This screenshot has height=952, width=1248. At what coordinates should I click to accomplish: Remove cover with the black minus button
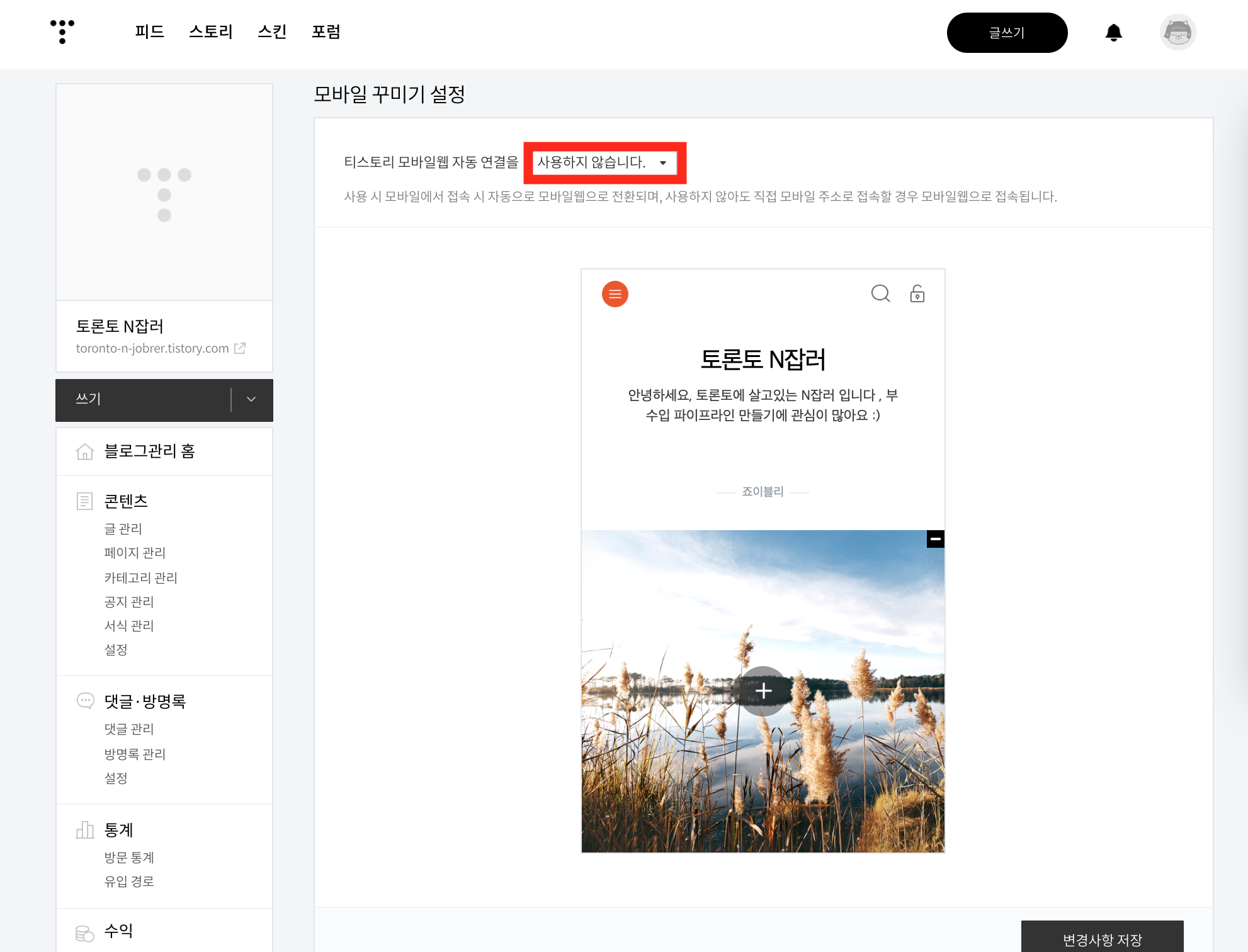point(935,539)
